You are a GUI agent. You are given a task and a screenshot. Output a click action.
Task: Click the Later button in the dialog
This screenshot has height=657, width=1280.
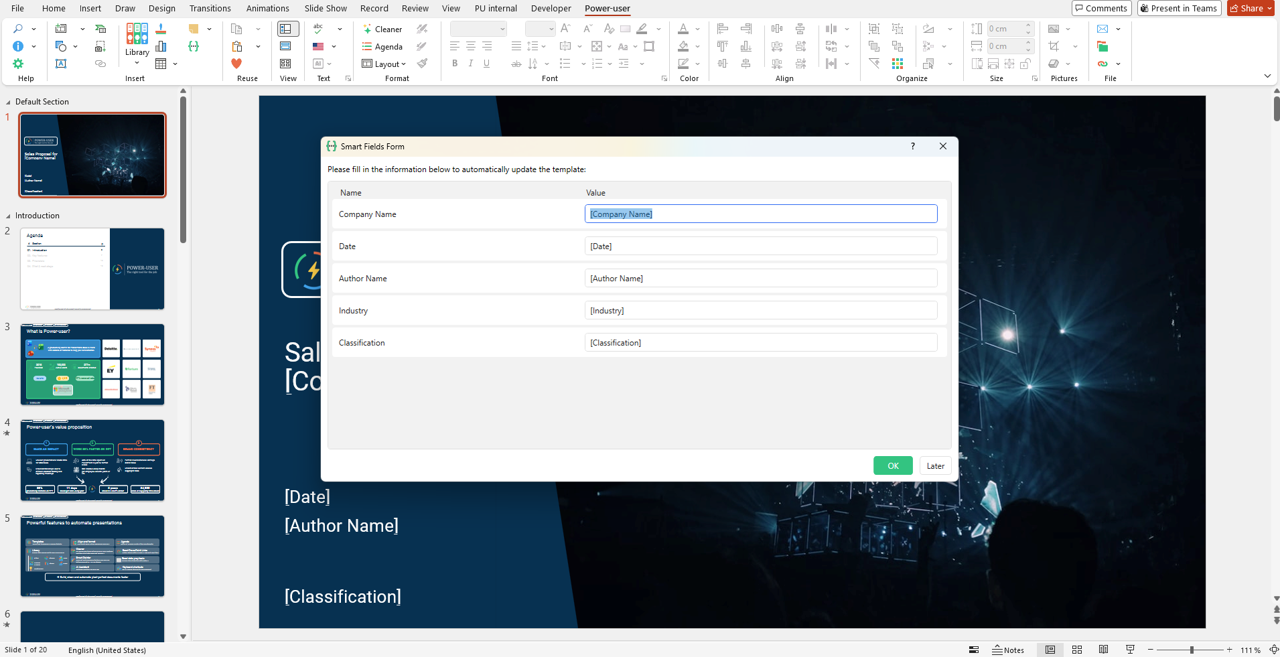935,465
